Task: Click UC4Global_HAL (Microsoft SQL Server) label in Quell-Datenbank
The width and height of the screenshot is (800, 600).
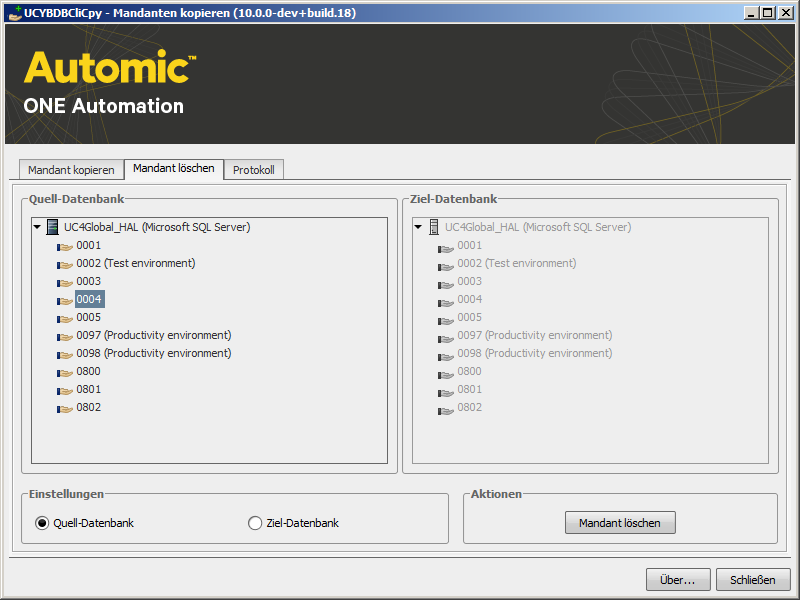Action: 157,227
